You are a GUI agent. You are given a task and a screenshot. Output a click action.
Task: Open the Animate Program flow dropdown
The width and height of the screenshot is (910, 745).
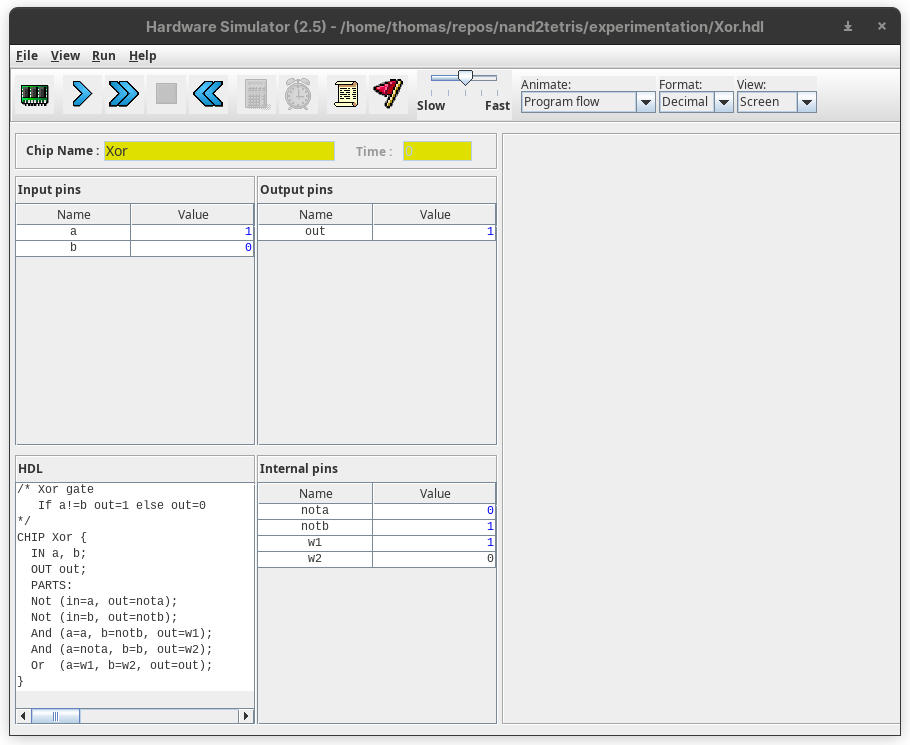click(x=645, y=102)
